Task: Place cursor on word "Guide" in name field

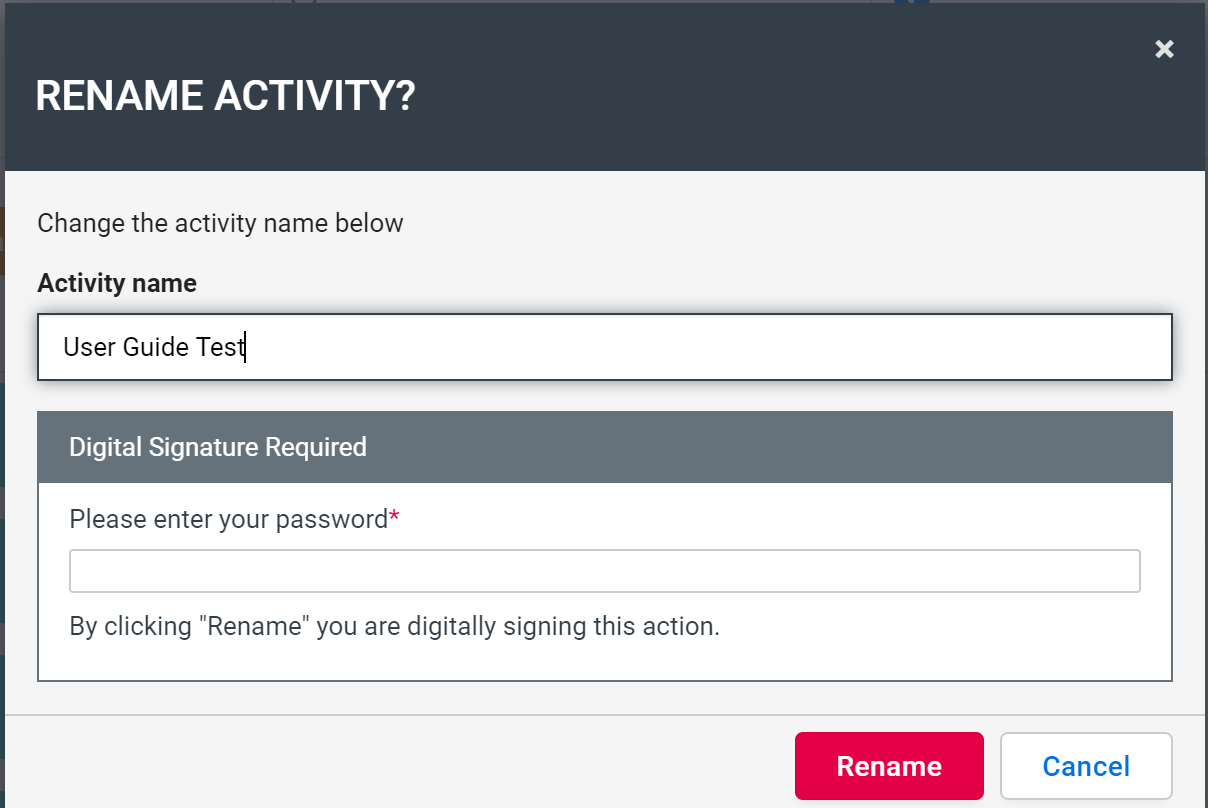Action: (x=156, y=347)
